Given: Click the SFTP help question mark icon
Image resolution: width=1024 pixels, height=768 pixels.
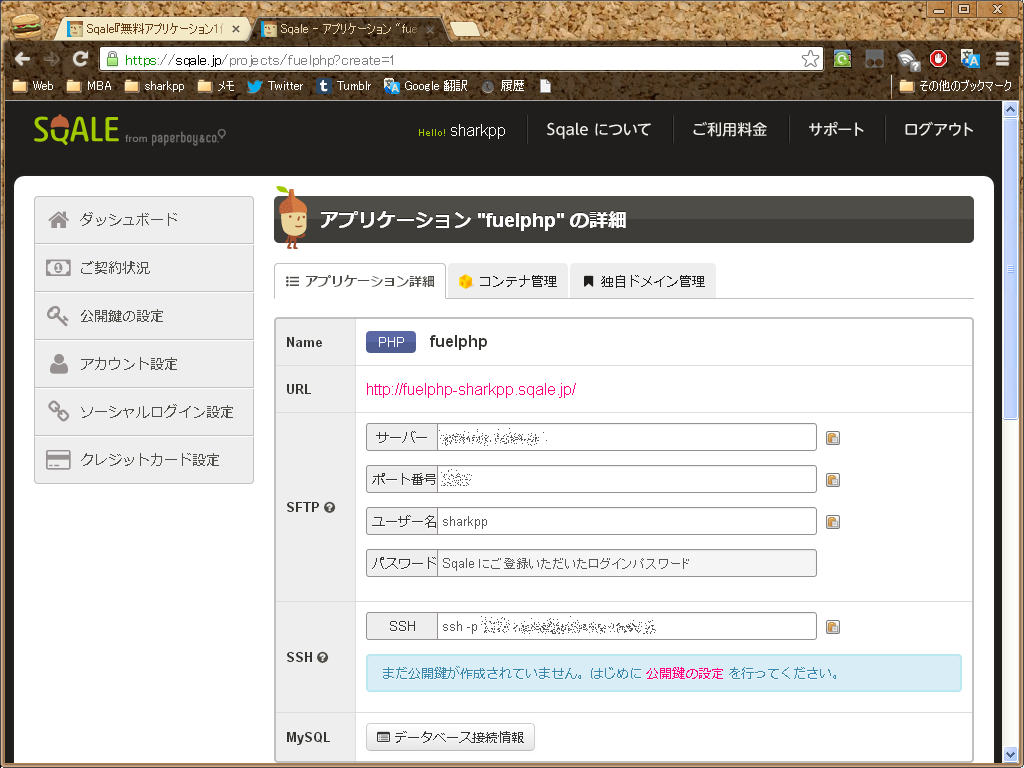Looking at the screenshot, I should [x=330, y=507].
